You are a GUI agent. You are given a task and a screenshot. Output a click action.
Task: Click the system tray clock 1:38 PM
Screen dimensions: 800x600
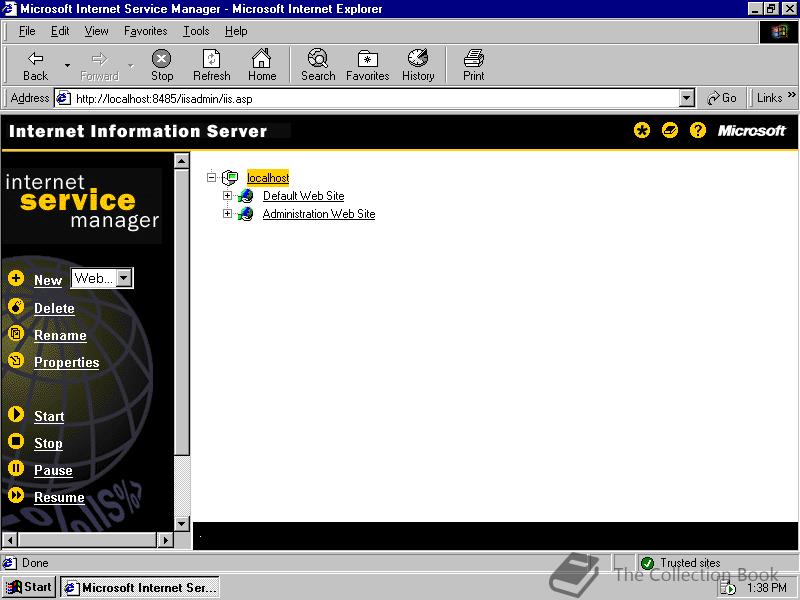767,588
